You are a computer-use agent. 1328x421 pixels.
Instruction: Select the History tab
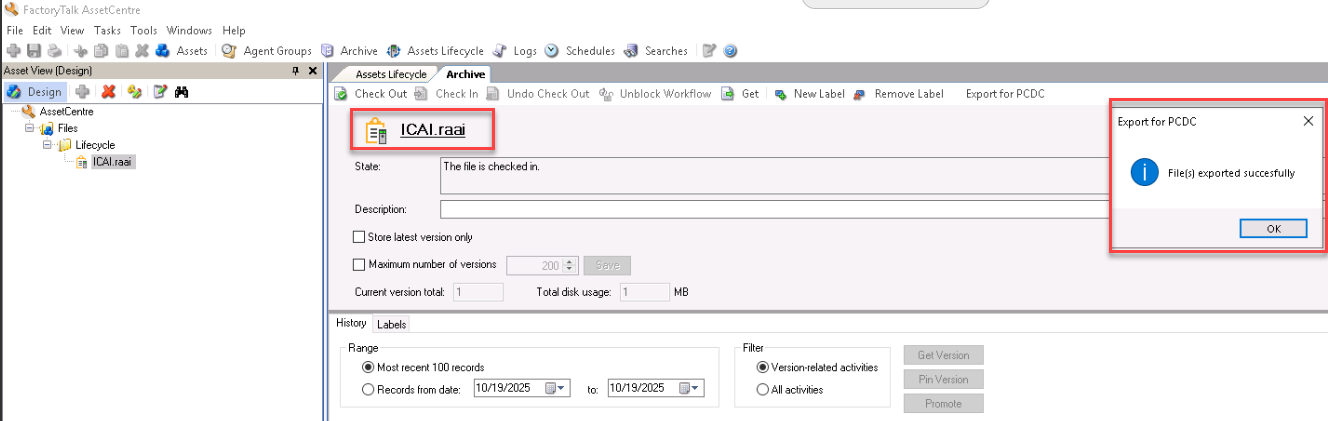tap(351, 323)
